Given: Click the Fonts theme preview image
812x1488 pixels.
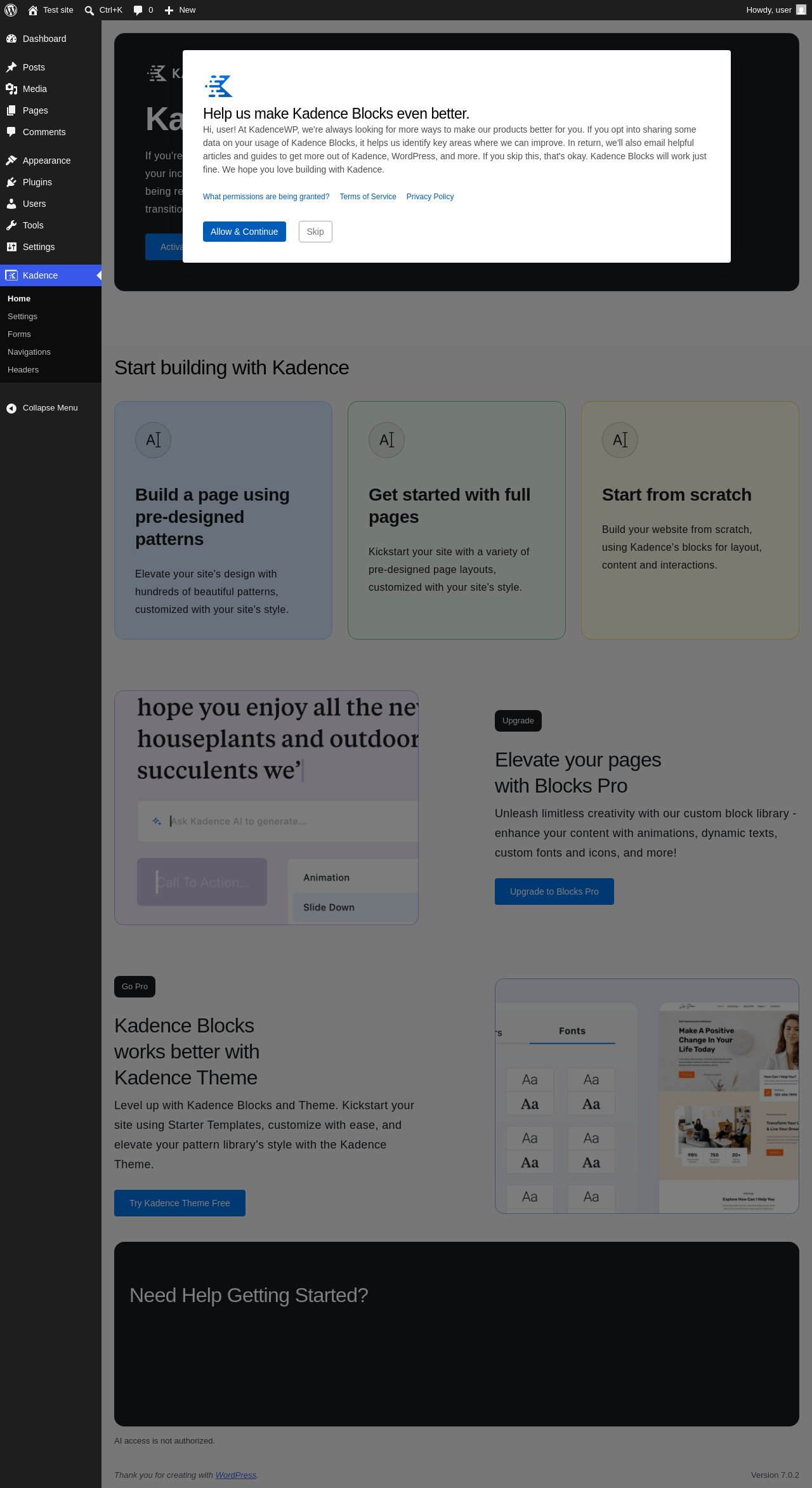Looking at the screenshot, I should [647, 1096].
